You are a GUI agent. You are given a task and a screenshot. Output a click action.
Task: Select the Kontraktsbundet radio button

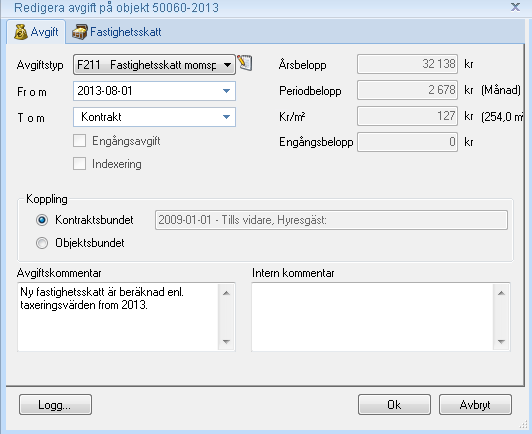coord(42,220)
